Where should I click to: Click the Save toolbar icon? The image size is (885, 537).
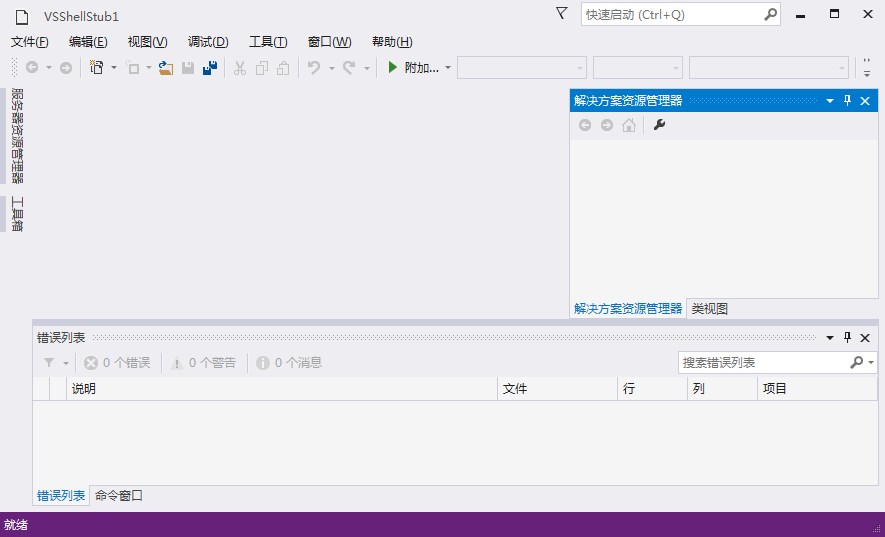coord(188,68)
